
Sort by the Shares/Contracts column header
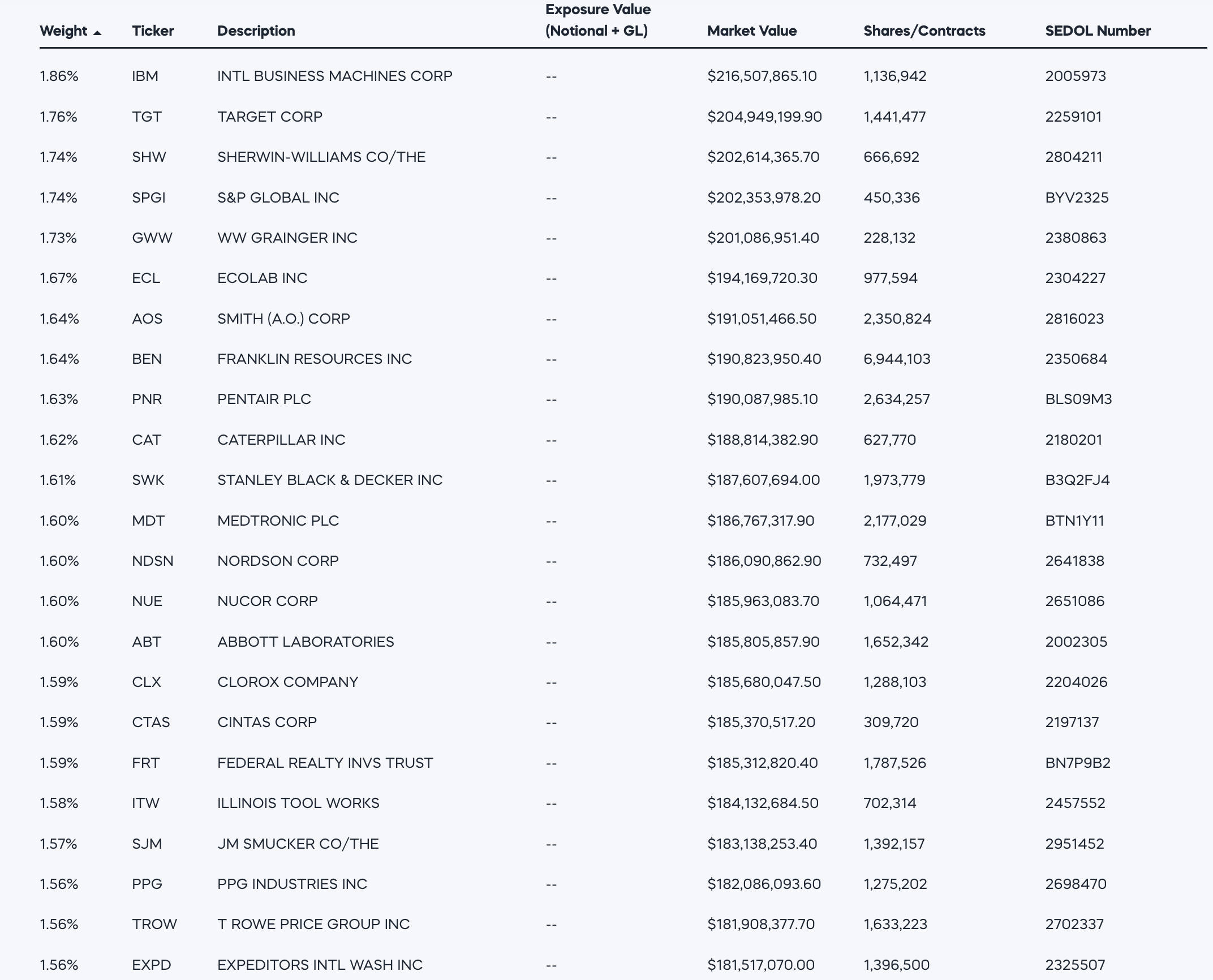tap(924, 31)
